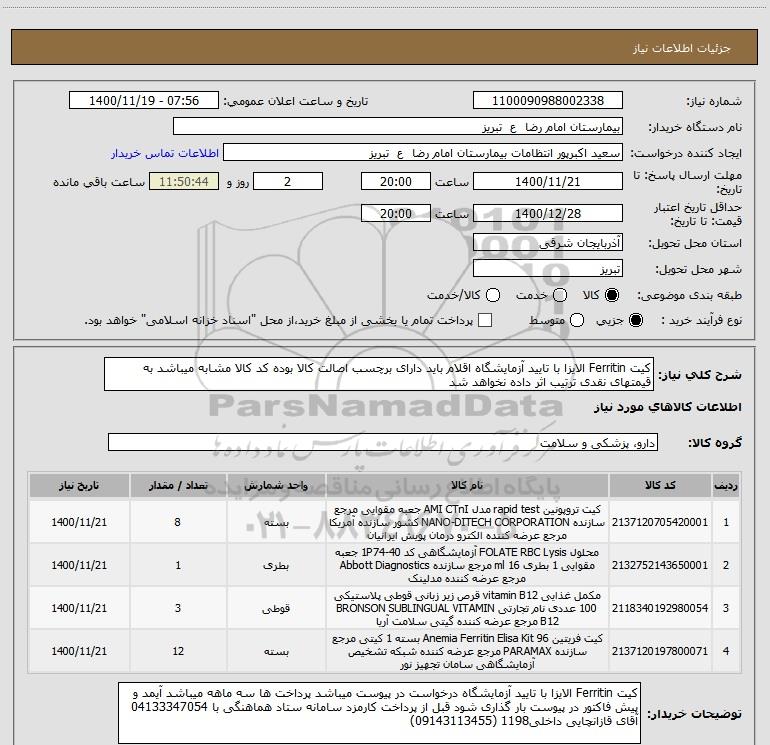Click the announcement date field 1400/11/19 - 07:56
Image resolution: width=770 pixels, height=745 pixels.
[144, 101]
